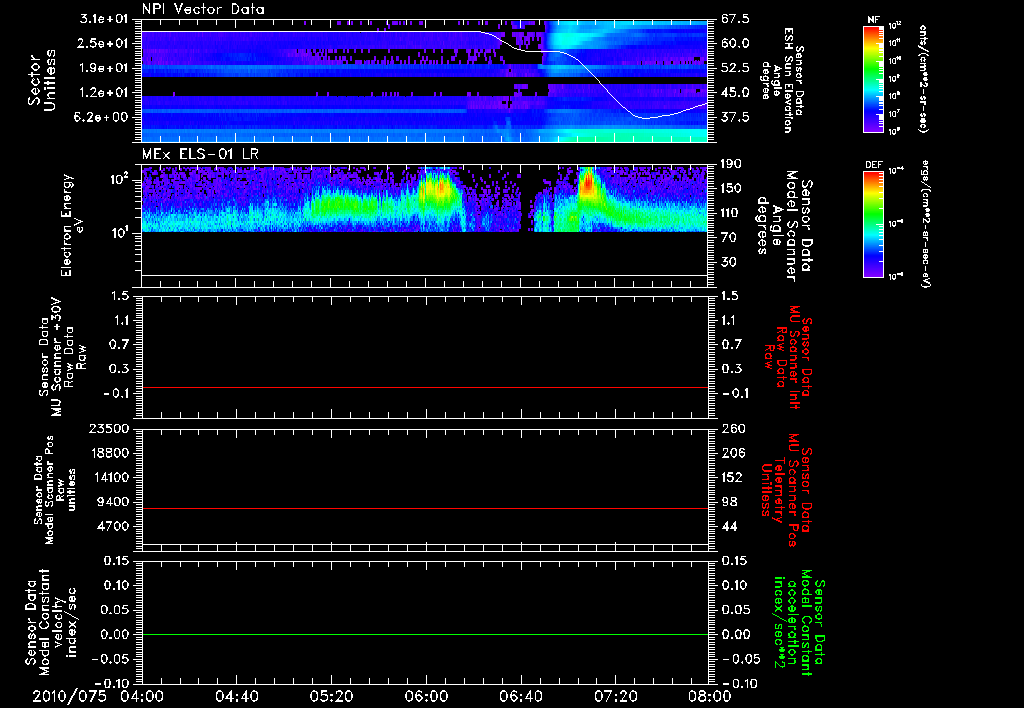Select the NPI Vector Data panel title
Screen dimensions: 1024x708
[203, 9]
